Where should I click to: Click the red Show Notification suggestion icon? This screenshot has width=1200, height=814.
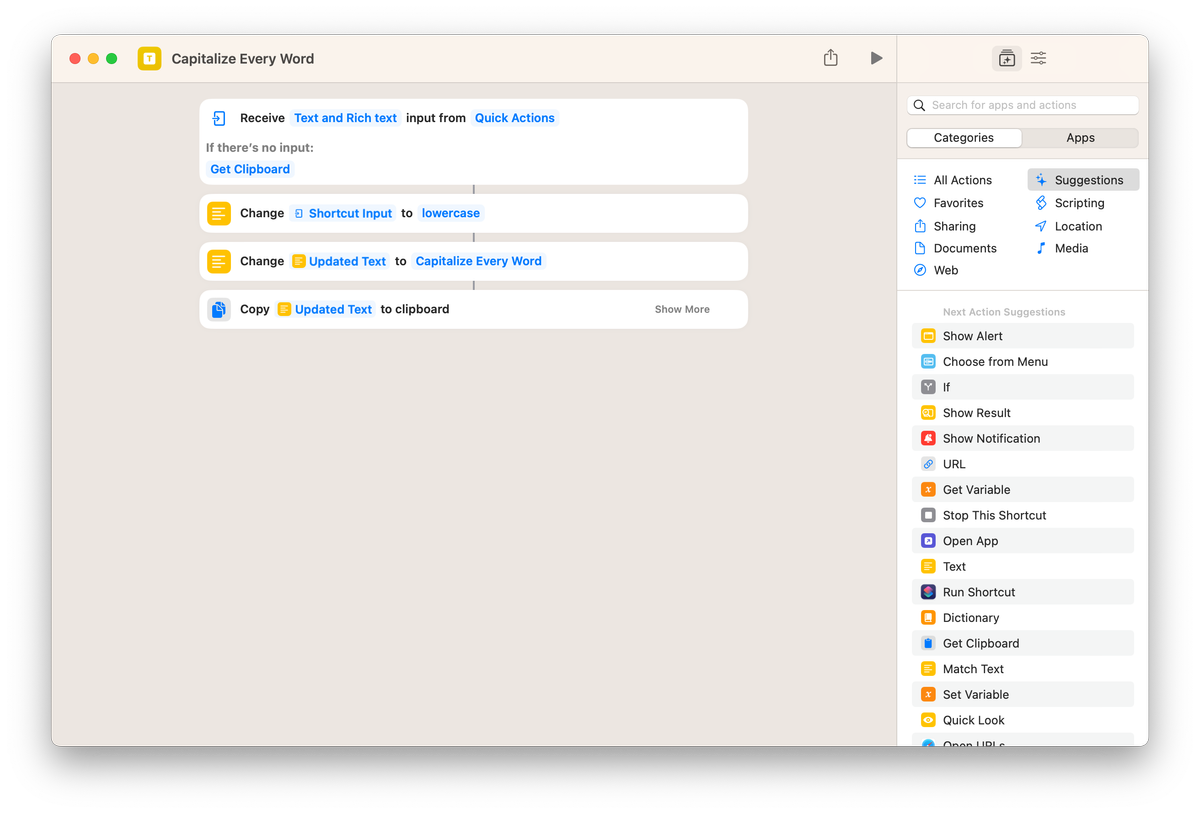tap(928, 438)
